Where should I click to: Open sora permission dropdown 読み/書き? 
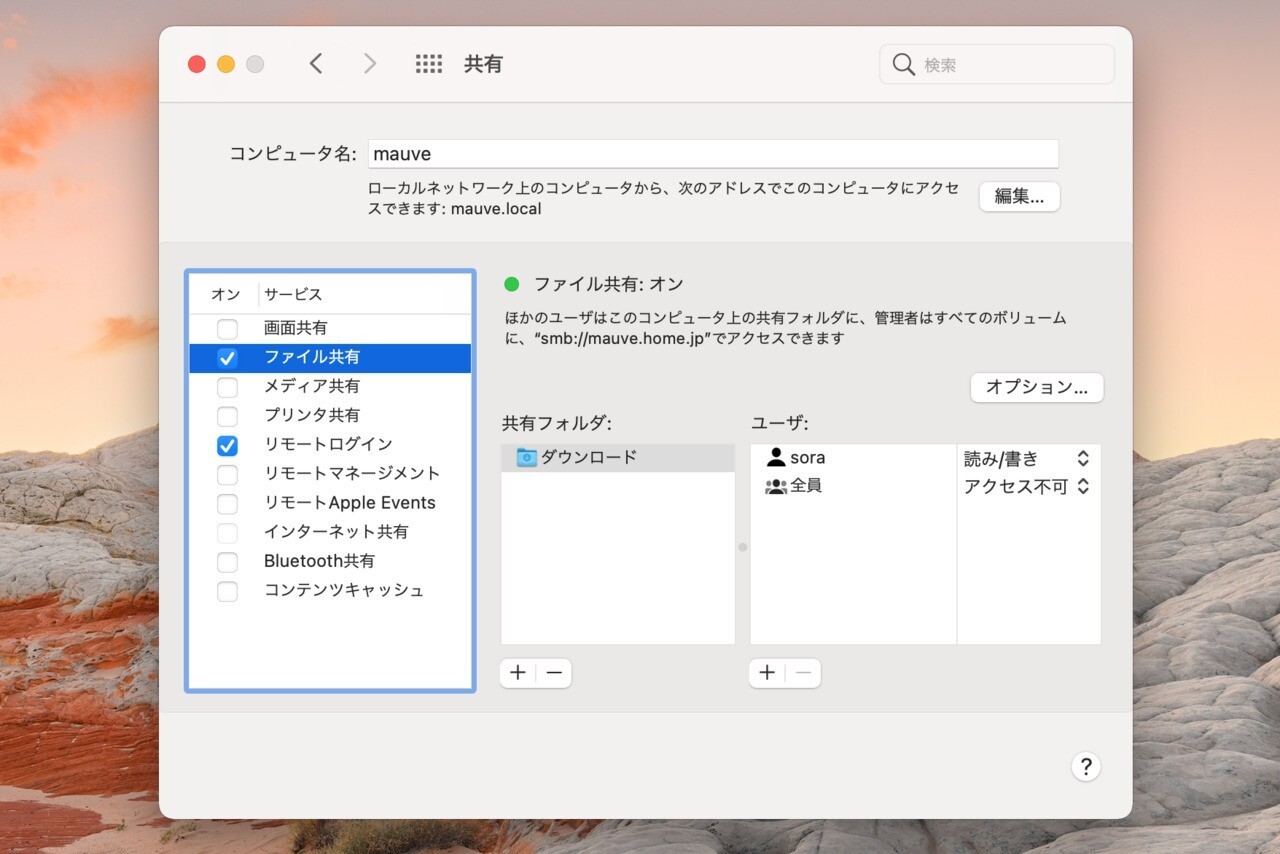pos(1027,458)
